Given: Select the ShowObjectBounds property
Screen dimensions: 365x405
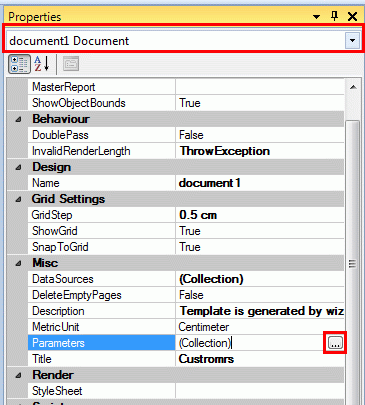Looking at the screenshot, I should (x=102, y=103).
